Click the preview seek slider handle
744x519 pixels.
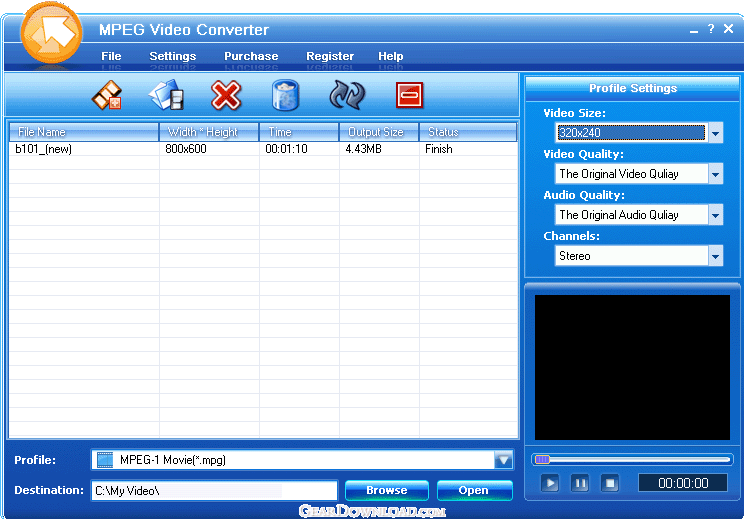[x=542, y=459]
